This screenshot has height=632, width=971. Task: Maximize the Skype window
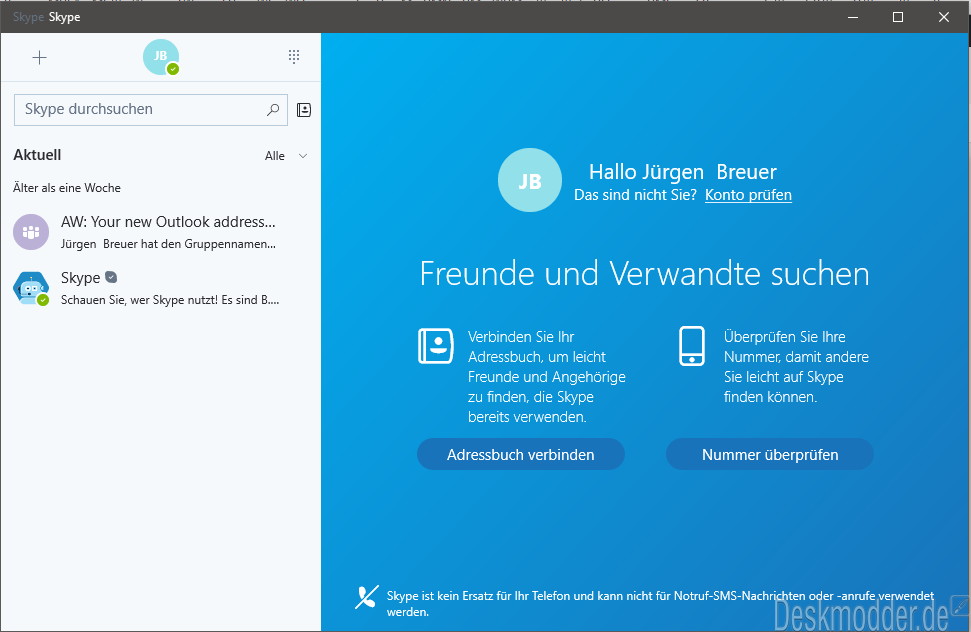click(898, 17)
